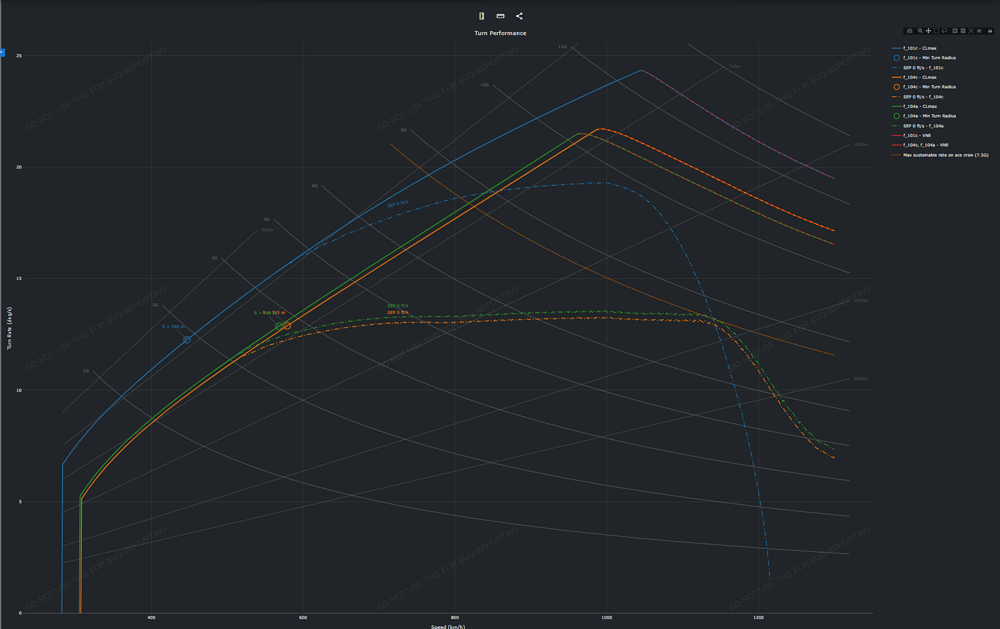The image size is (1000, 629).
Task: Click the blue min turn radius circle marker on the plot
Action: click(x=187, y=339)
